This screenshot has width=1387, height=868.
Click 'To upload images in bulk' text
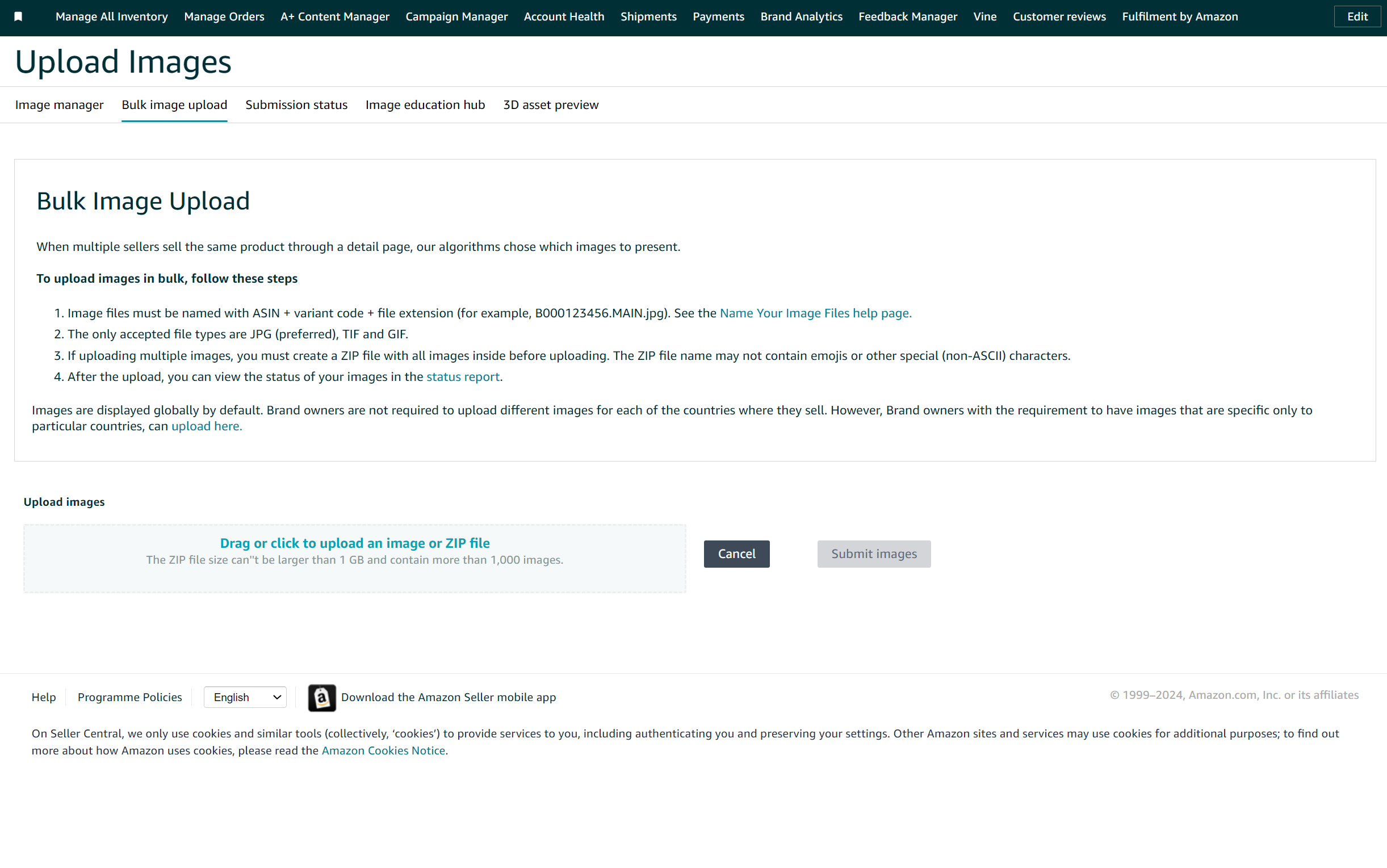click(x=167, y=279)
